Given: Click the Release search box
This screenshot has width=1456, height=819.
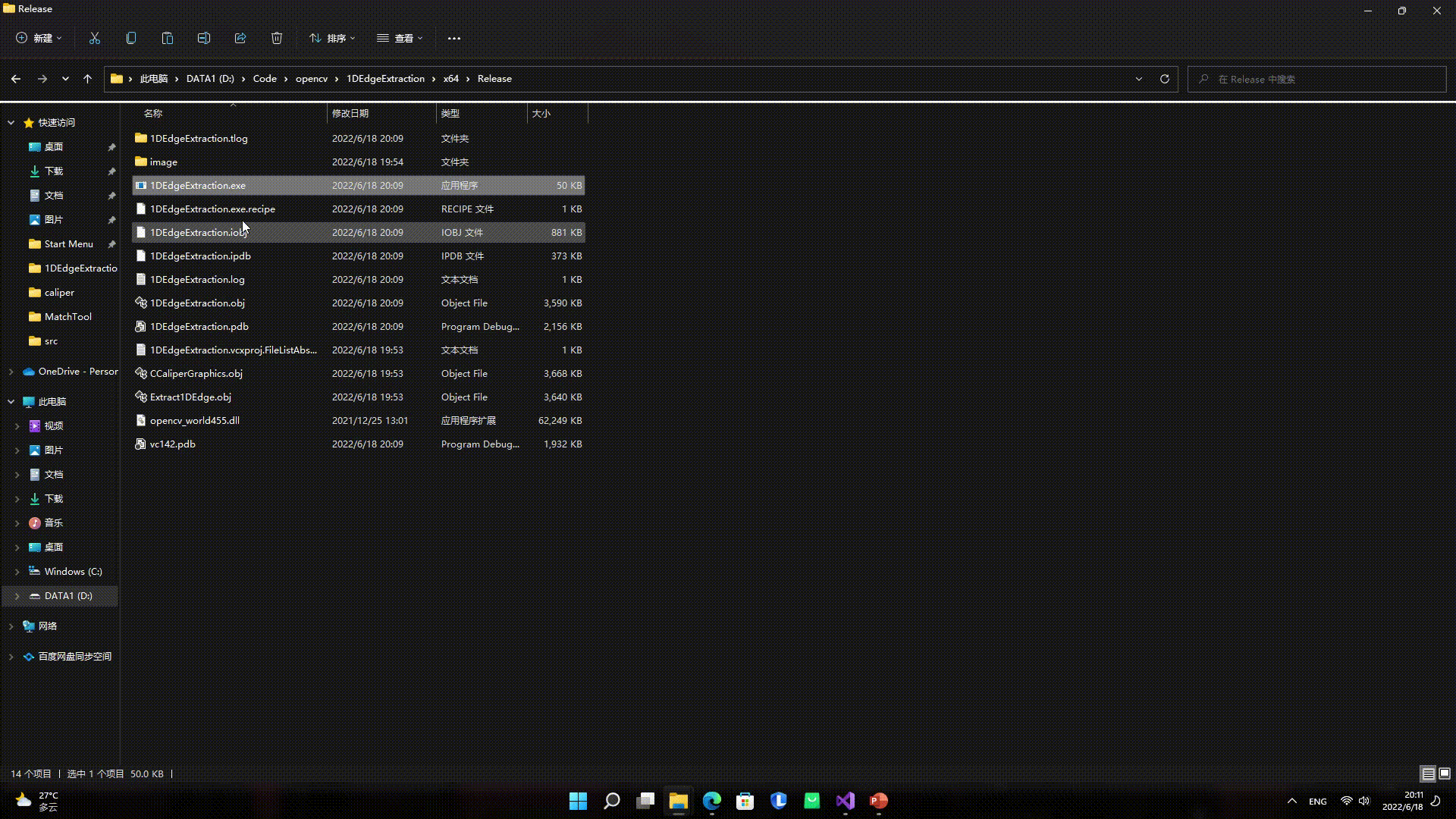Looking at the screenshot, I should (x=1318, y=79).
